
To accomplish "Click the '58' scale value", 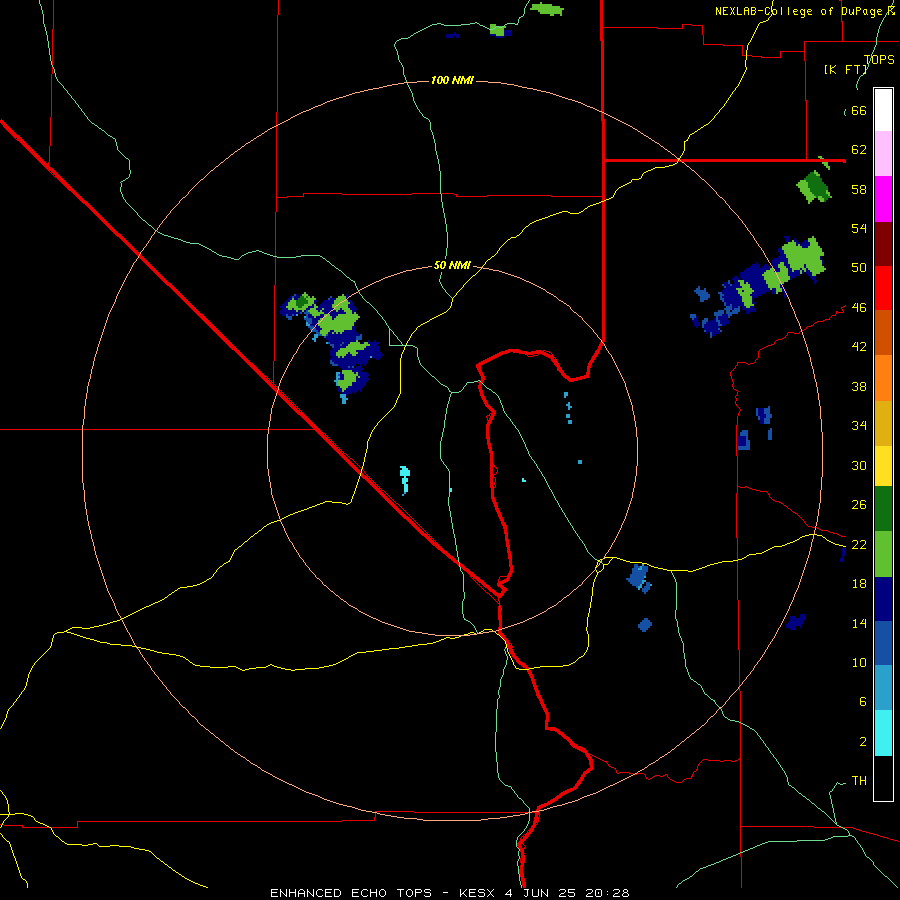I will point(859,189).
